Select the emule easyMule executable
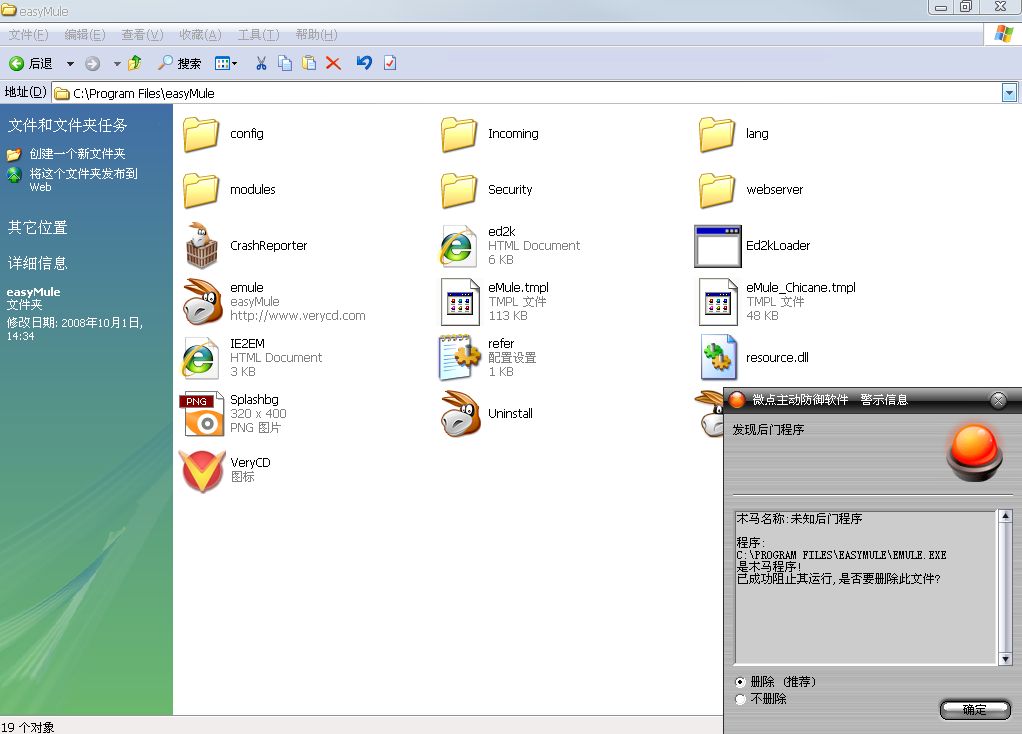The image size is (1022, 734). [x=274, y=302]
